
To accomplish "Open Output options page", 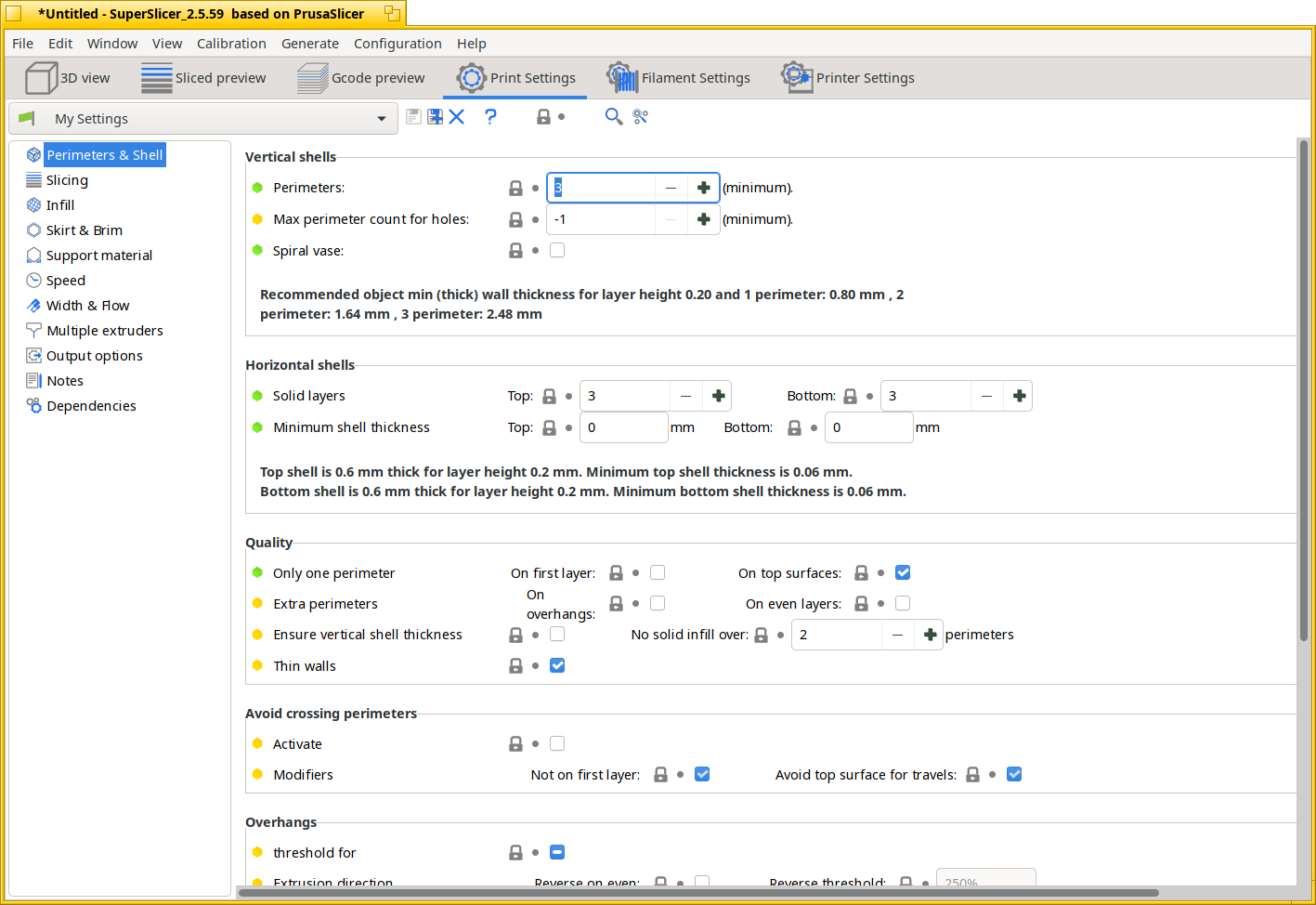I will pos(94,356).
